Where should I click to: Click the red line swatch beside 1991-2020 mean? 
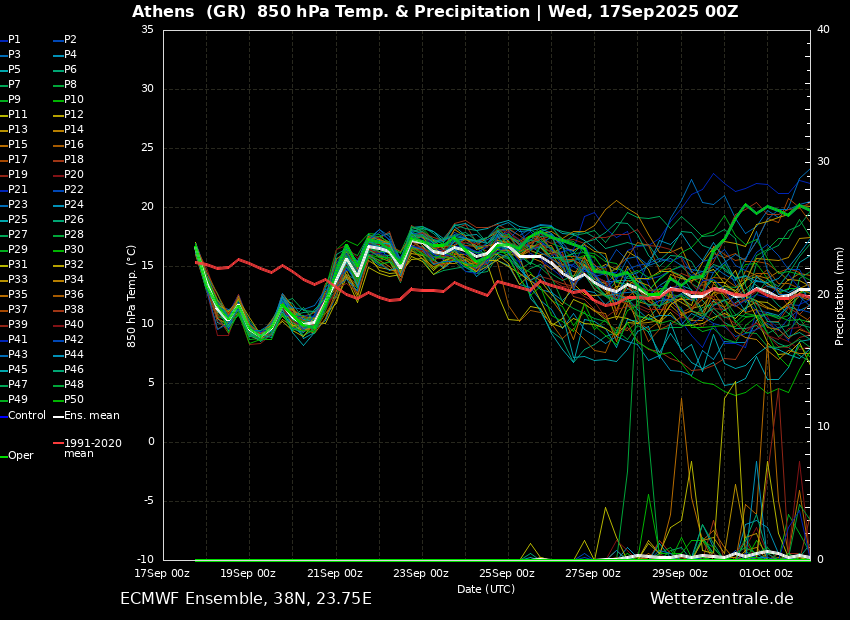[58, 443]
